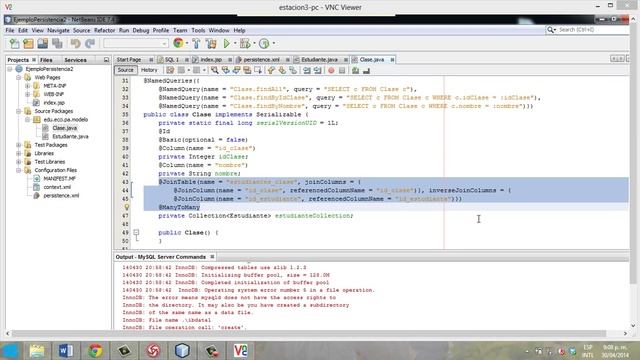Click the Comment editor icon
The width and height of the screenshot is (640, 360).
click(356, 71)
